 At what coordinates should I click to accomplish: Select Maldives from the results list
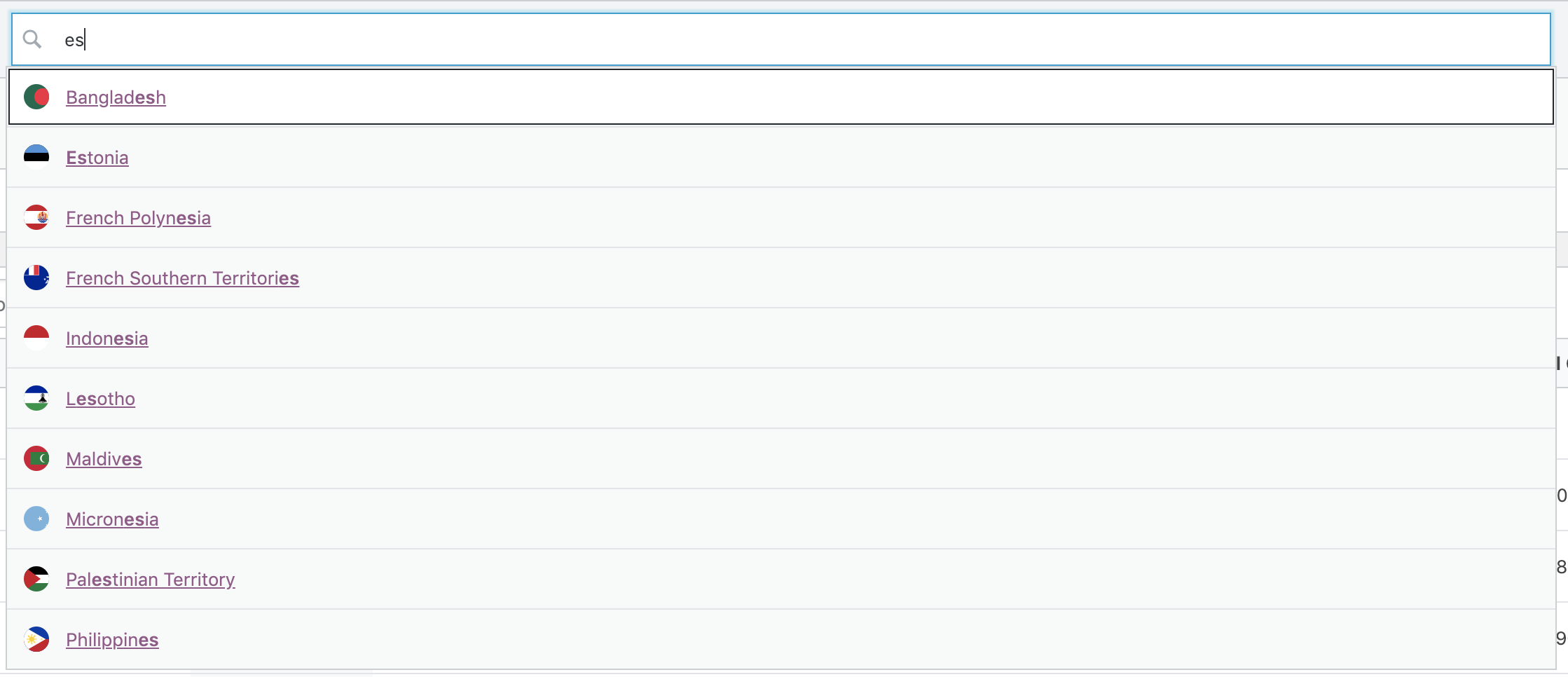pyautogui.click(x=104, y=458)
